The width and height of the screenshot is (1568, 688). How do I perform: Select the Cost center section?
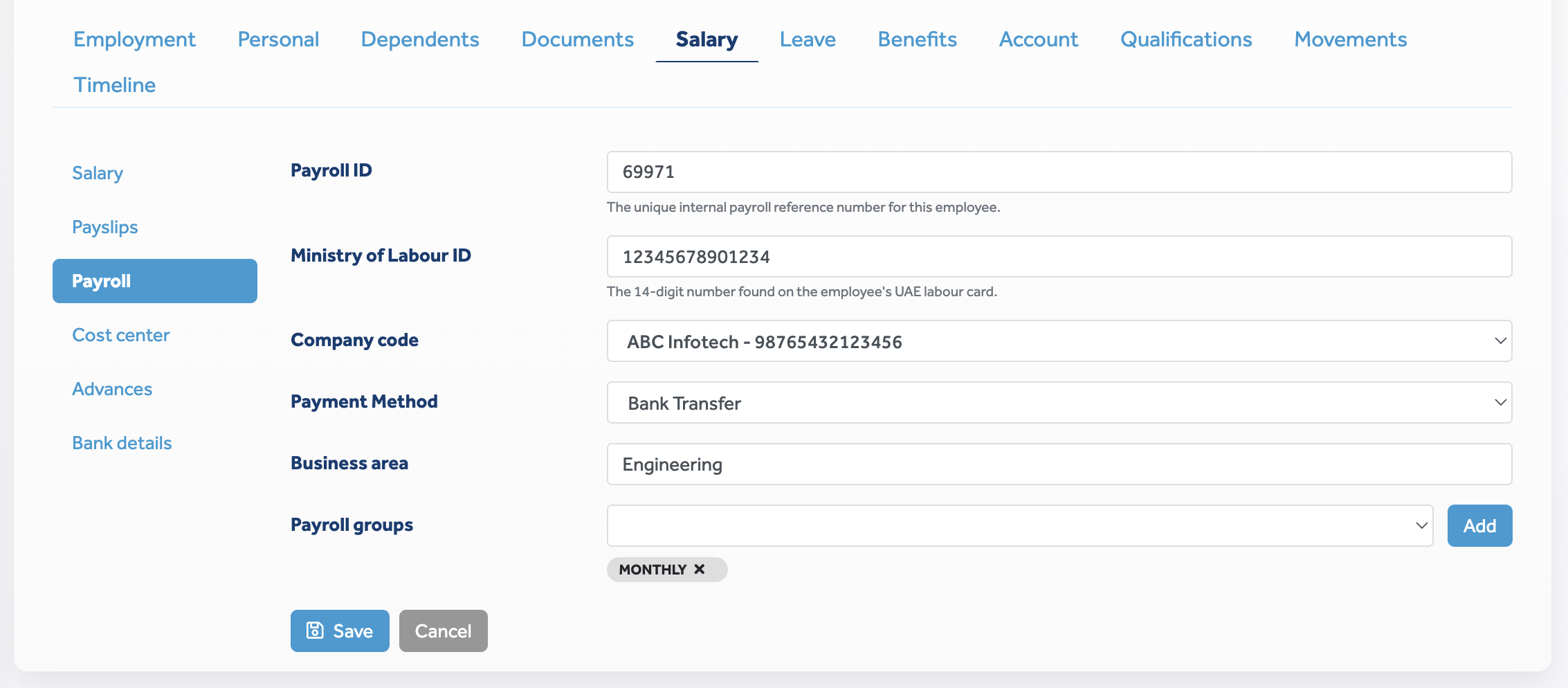click(x=120, y=334)
